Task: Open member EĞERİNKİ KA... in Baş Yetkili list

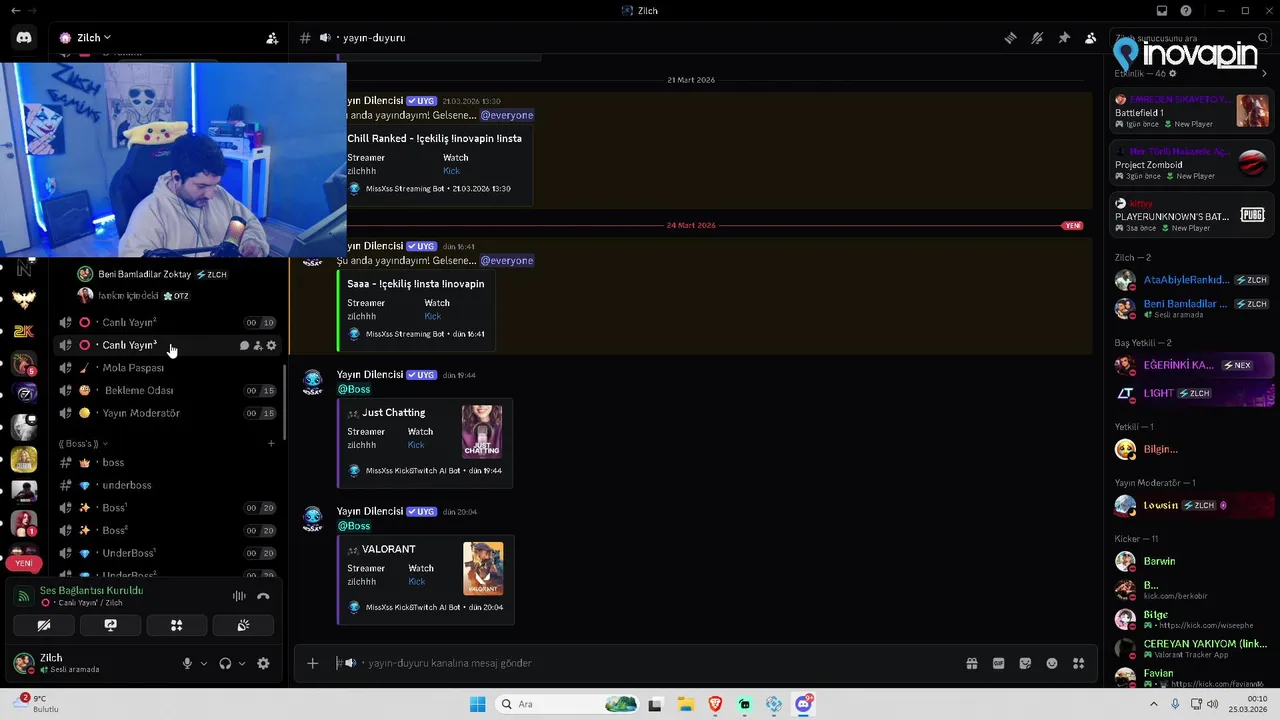Action: click(1193, 365)
